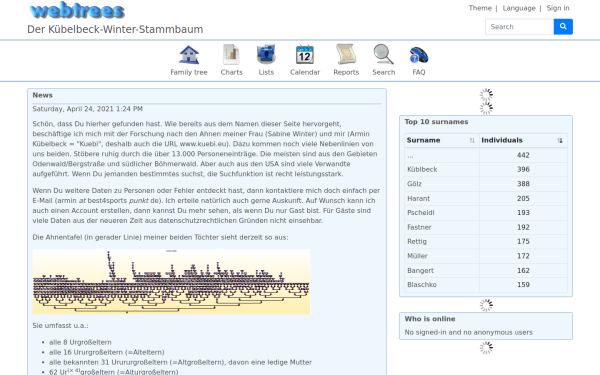Open the Gölz surname link
The height and width of the screenshot is (375, 600).
coord(414,184)
